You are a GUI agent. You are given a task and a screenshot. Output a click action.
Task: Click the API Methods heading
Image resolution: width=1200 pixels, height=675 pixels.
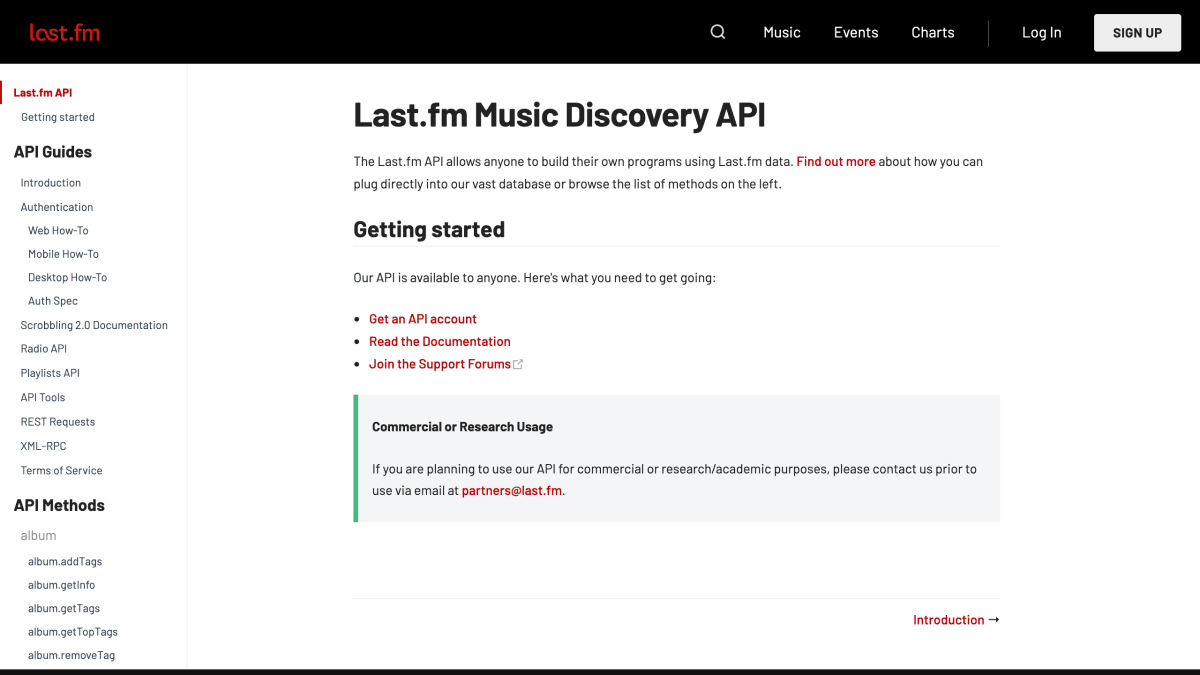pyautogui.click(x=59, y=505)
